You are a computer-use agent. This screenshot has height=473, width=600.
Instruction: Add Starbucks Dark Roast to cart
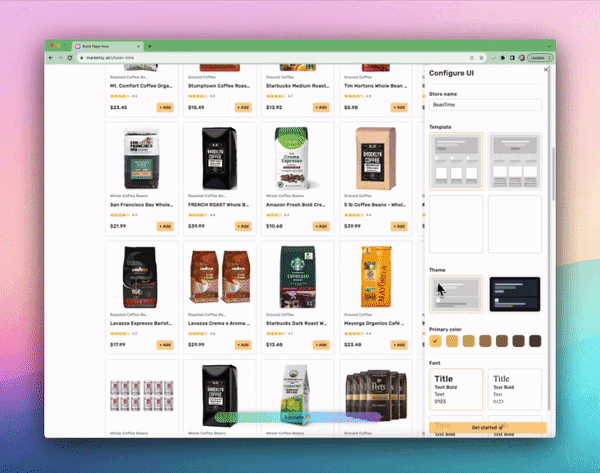tap(321, 345)
